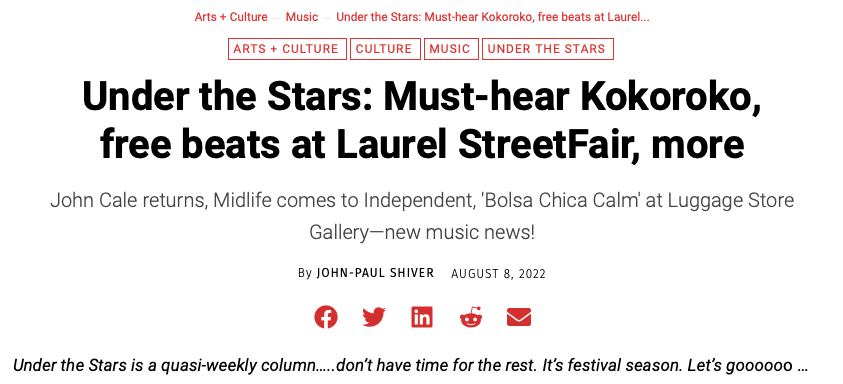Share the article on Facebook
The image size is (843, 384).
coord(326,317)
